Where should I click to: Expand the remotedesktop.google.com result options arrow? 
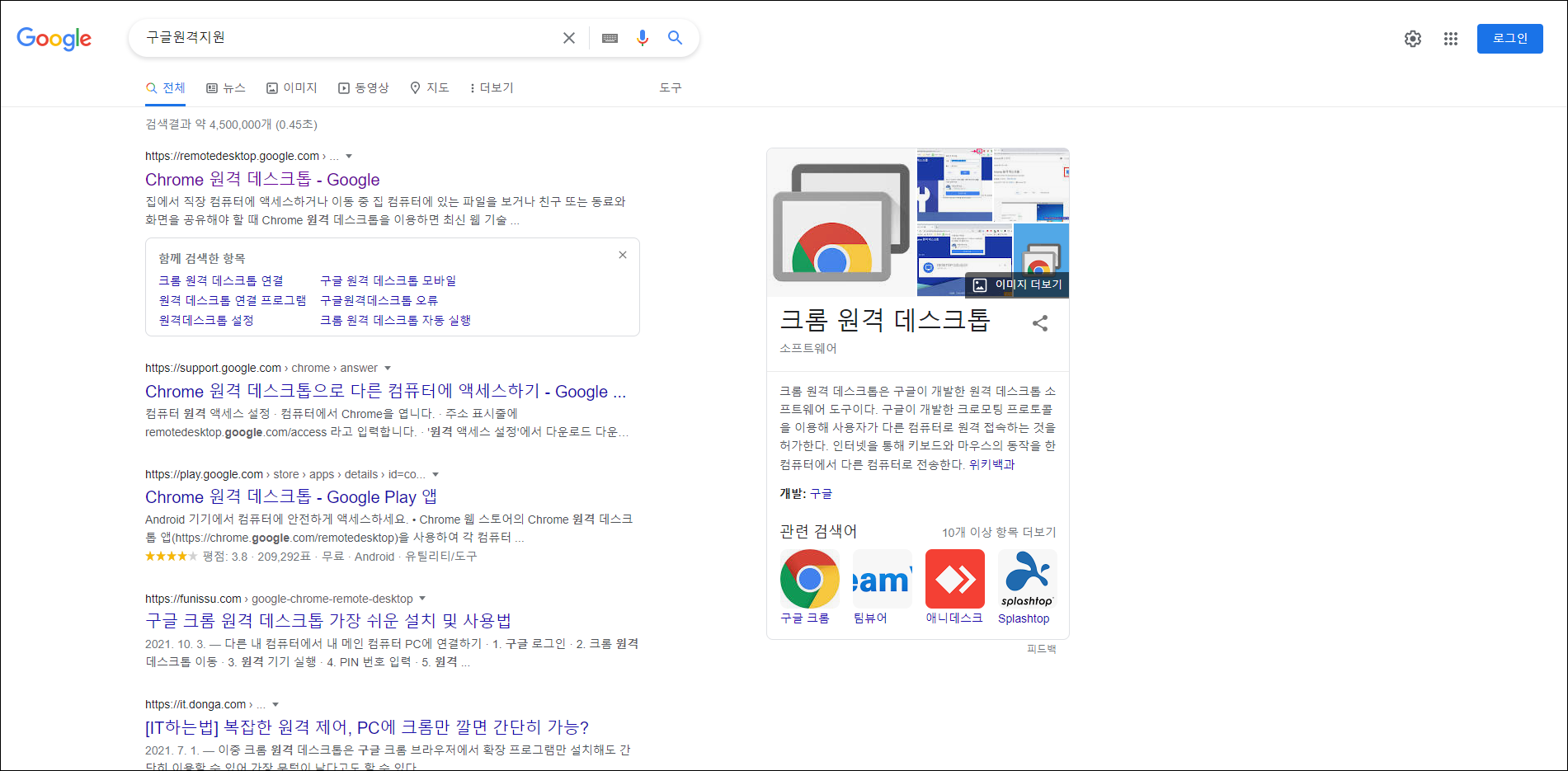pyautogui.click(x=349, y=156)
